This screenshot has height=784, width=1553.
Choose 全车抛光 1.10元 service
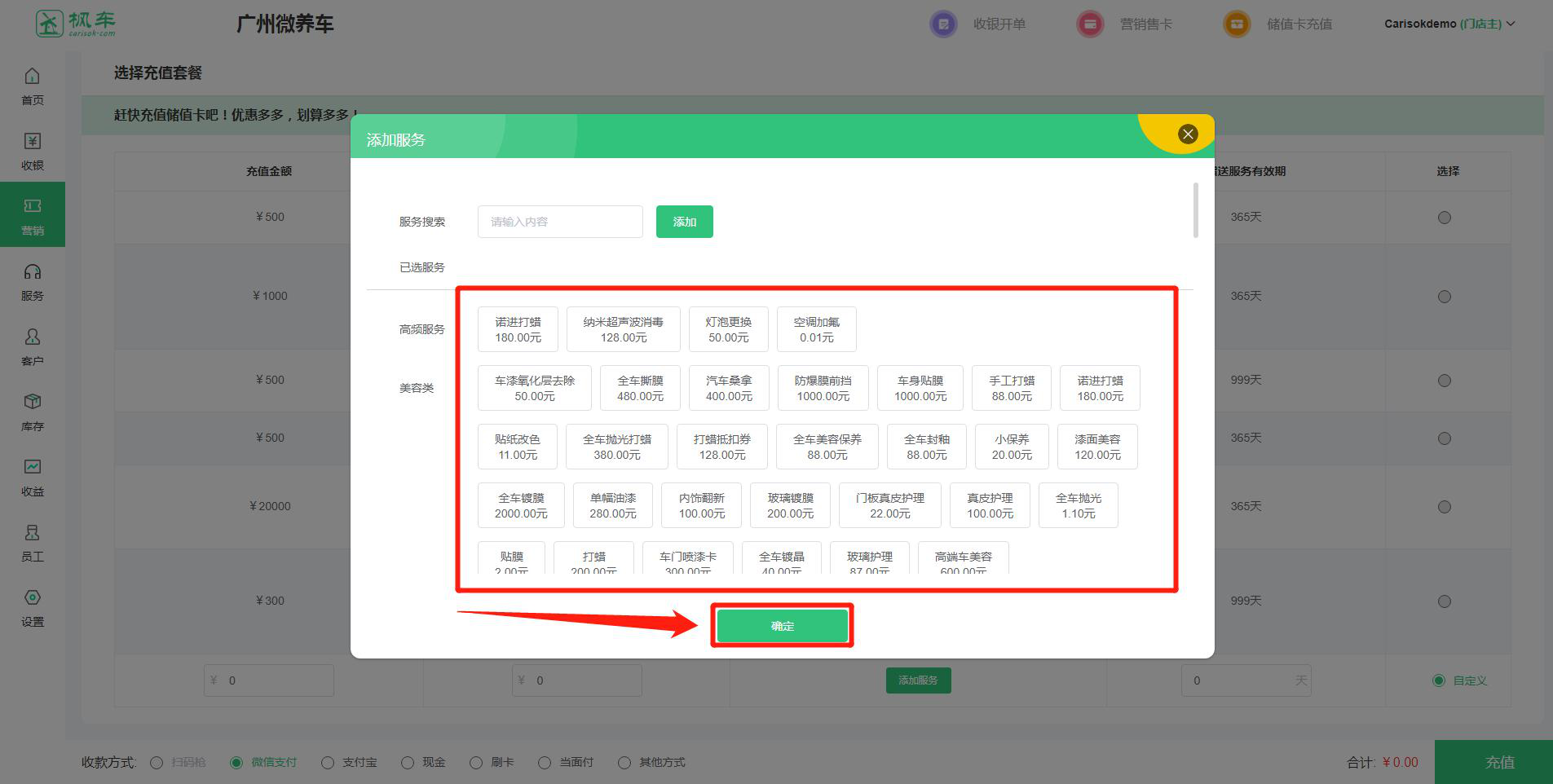(x=1079, y=505)
